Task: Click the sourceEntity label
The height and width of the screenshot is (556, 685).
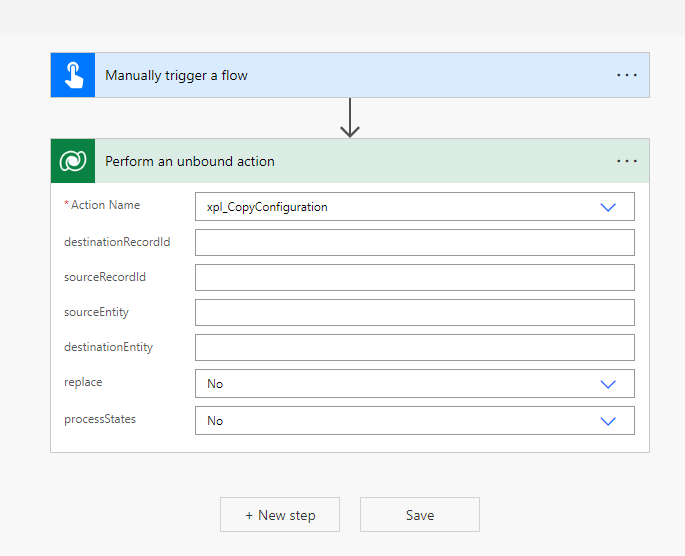Action: [97, 312]
